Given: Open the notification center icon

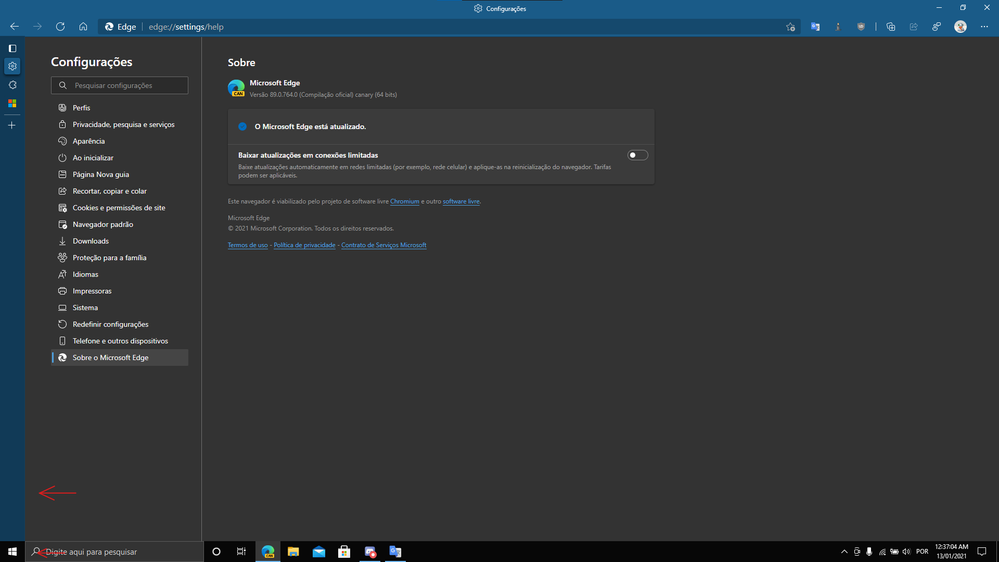Looking at the screenshot, I should click(982, 552).
